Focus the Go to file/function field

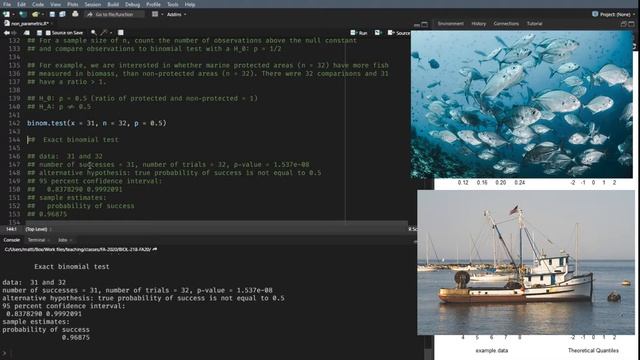tap(114, 14)
